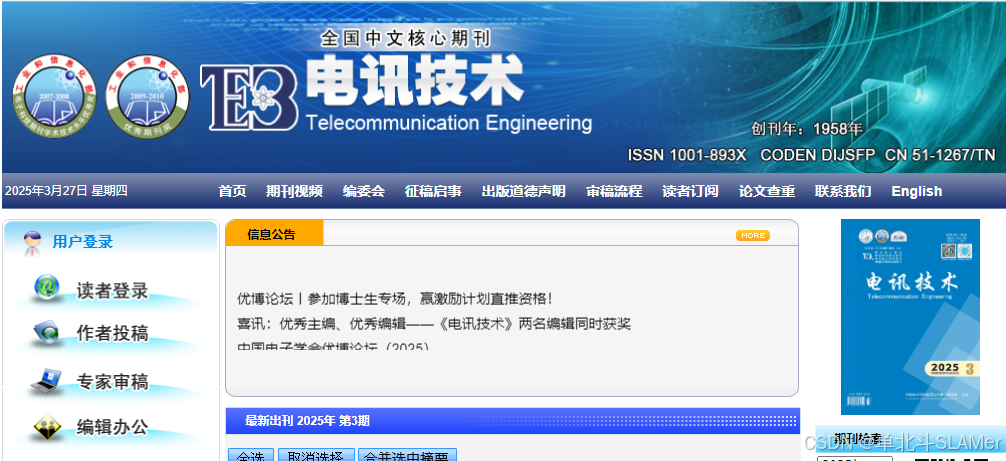This screenshot has width=1006, height=461.
Task: Click the CN 51-1267/TN text
Action: (940, 155)
